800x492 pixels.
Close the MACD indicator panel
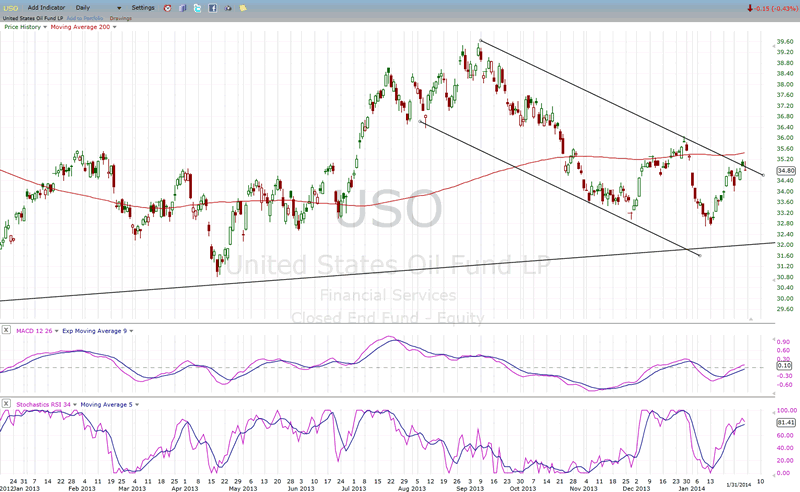click(6, 330)
